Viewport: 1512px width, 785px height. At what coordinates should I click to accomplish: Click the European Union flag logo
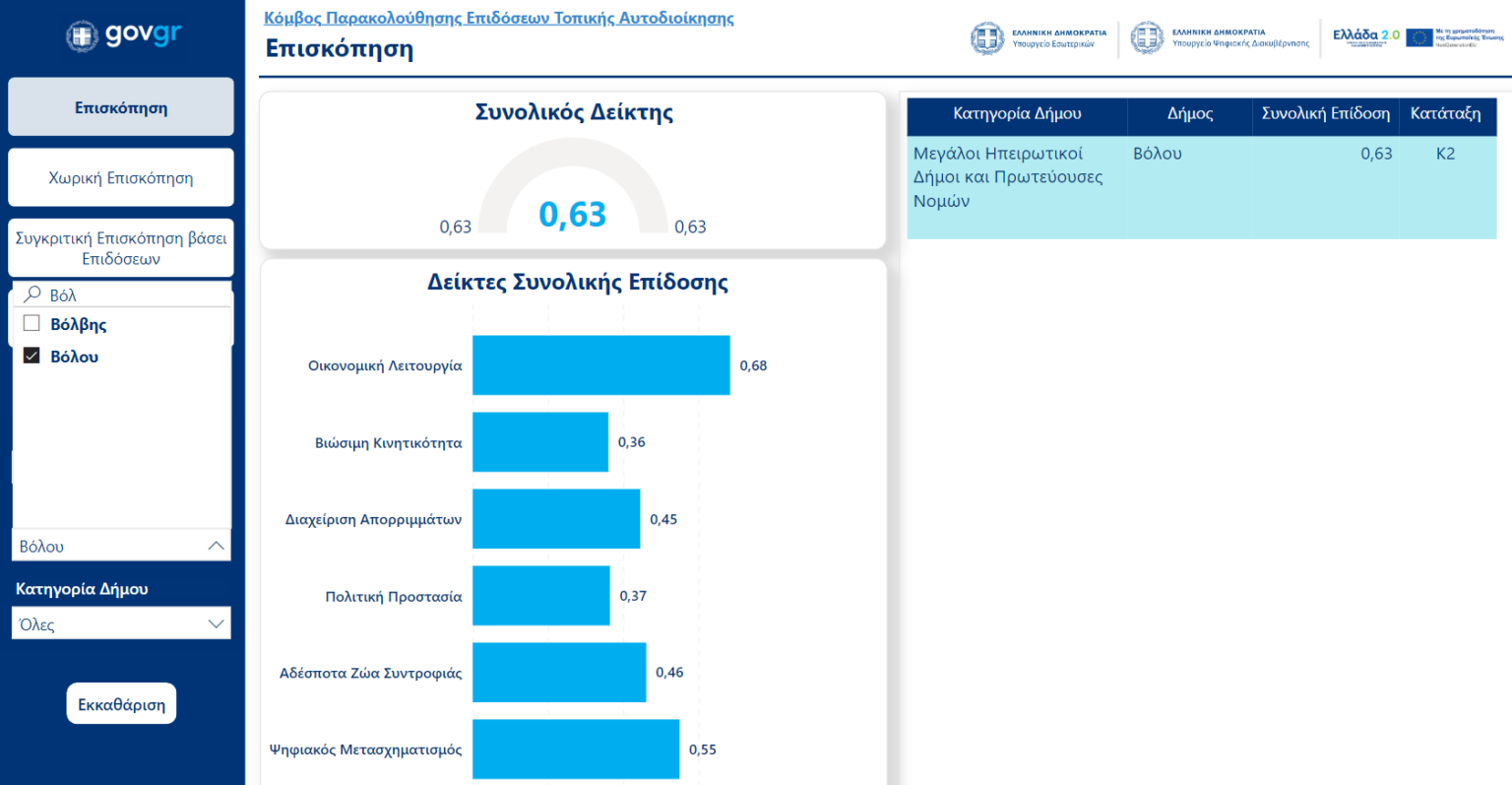[x=1418, y=37]
